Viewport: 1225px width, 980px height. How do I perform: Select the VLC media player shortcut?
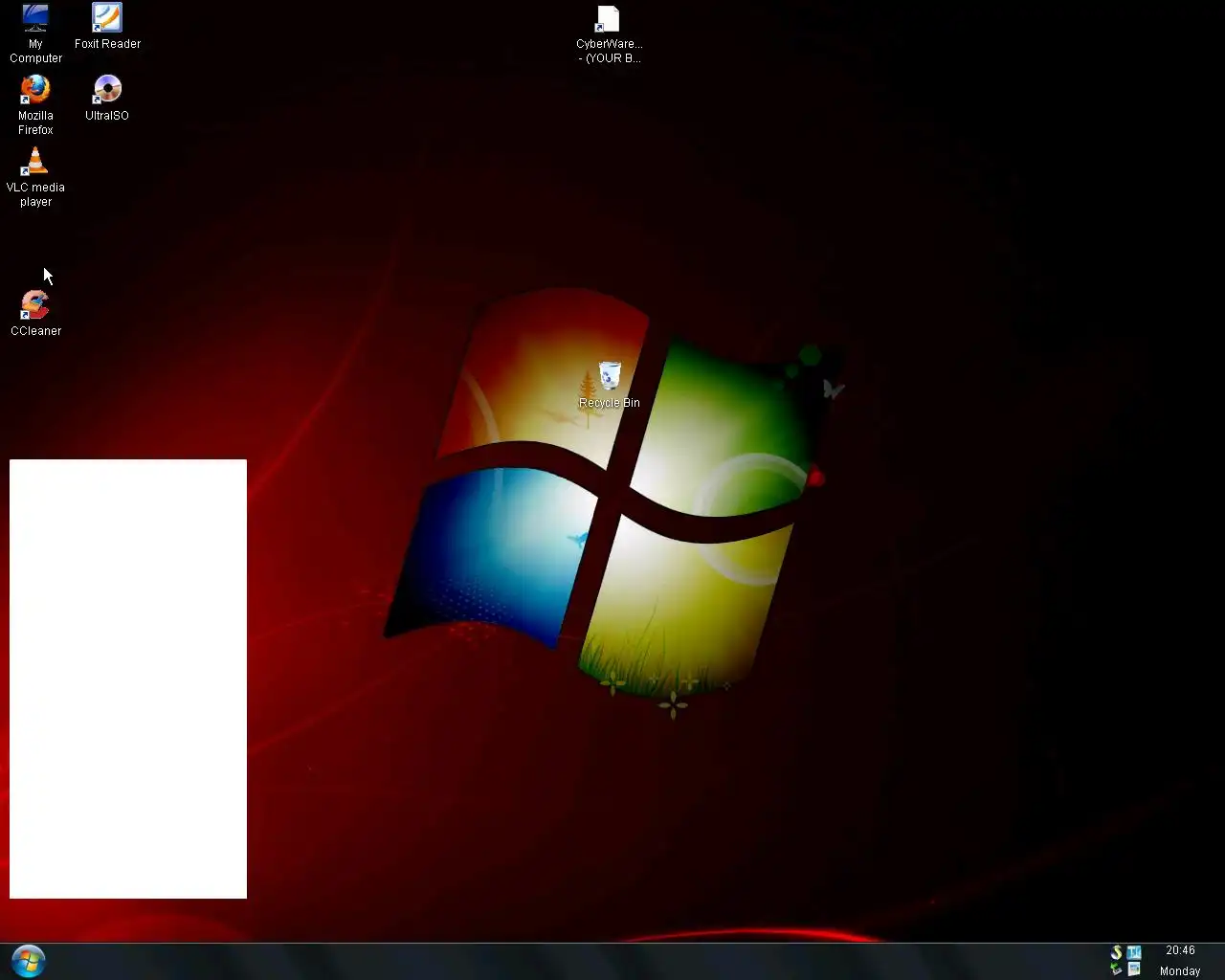point(35,177)
